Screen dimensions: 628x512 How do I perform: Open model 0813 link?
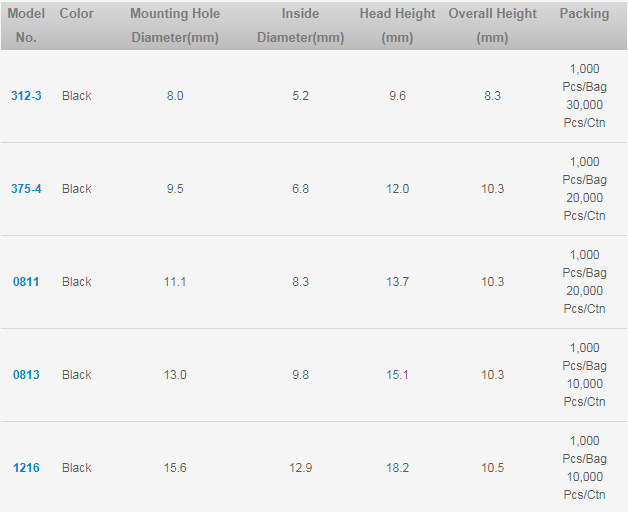[x=26, y=375]
